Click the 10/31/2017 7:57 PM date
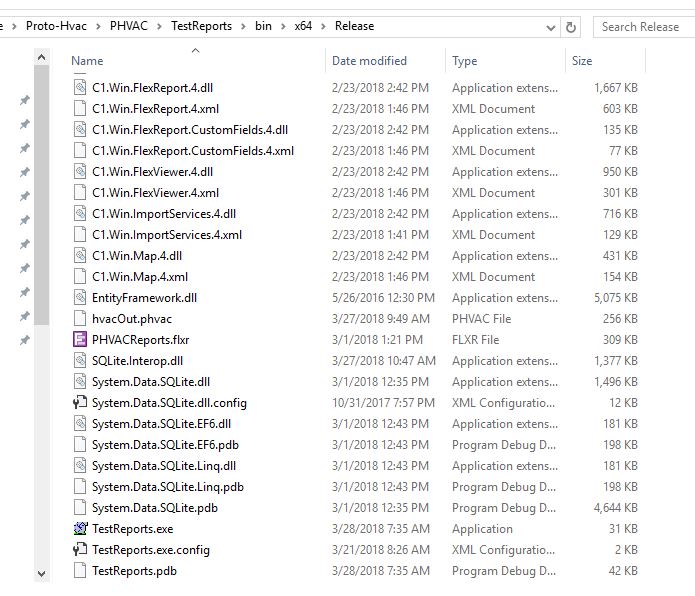695x596 pixels. click(383, 403)
